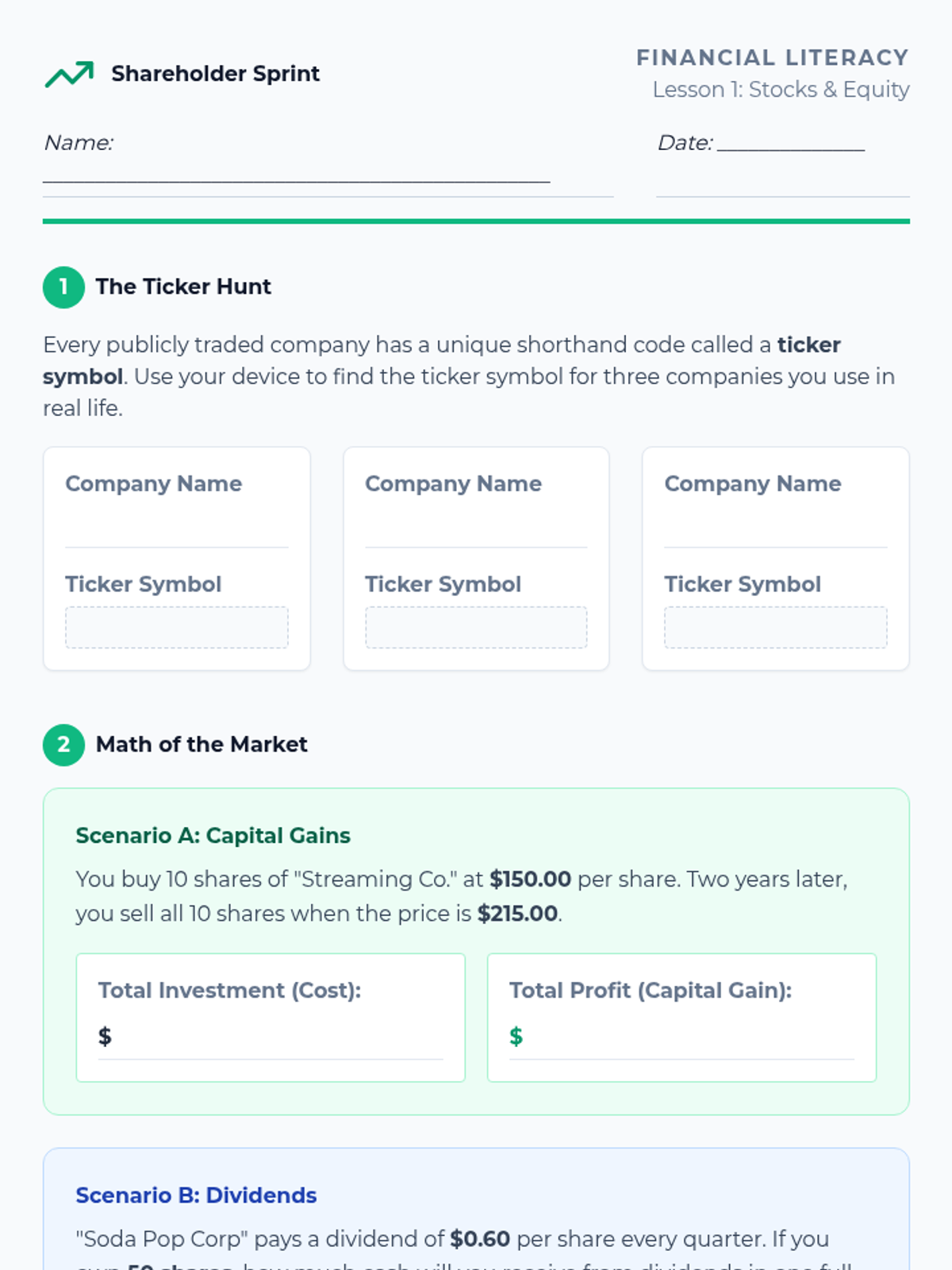Click the green trending-arrow logo icon
952x1270 pixels.
(x=70, y=74)
